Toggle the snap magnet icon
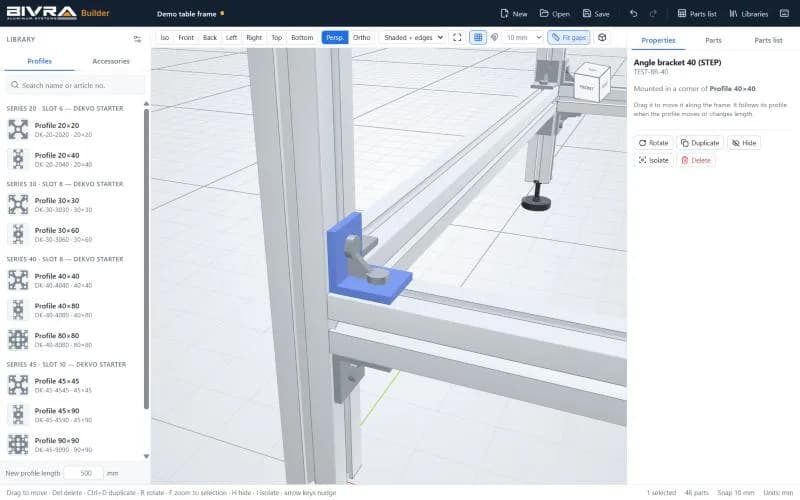800x500 pixels. [494, 37]
